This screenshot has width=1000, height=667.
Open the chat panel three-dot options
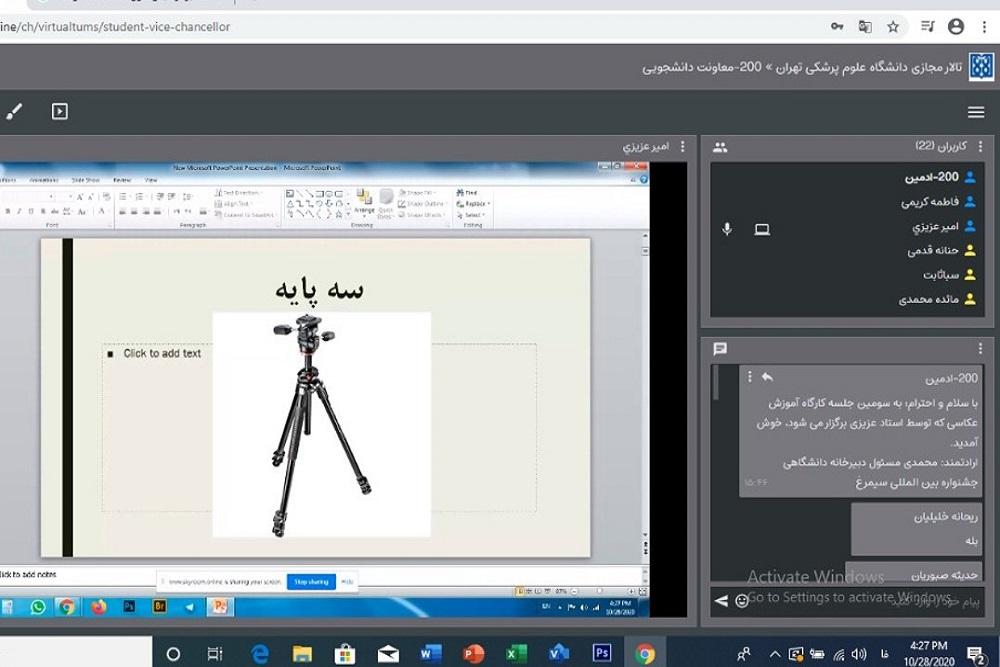tap(980, 349)
